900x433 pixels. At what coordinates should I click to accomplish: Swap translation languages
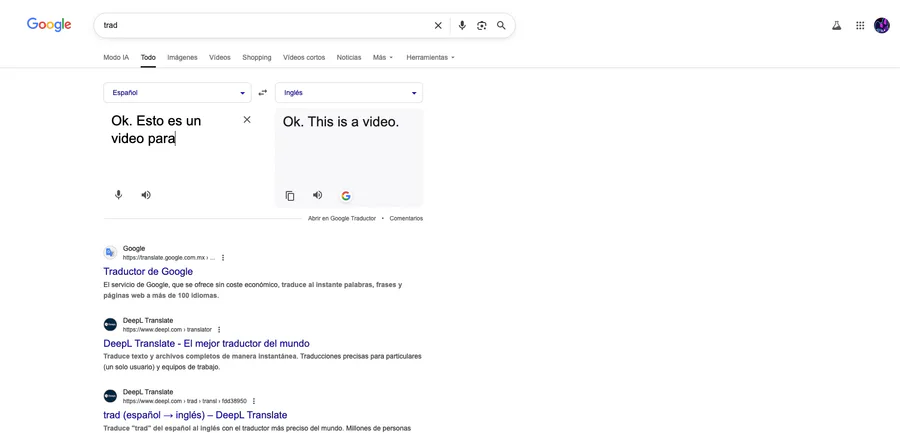click(x=263, y=92)
